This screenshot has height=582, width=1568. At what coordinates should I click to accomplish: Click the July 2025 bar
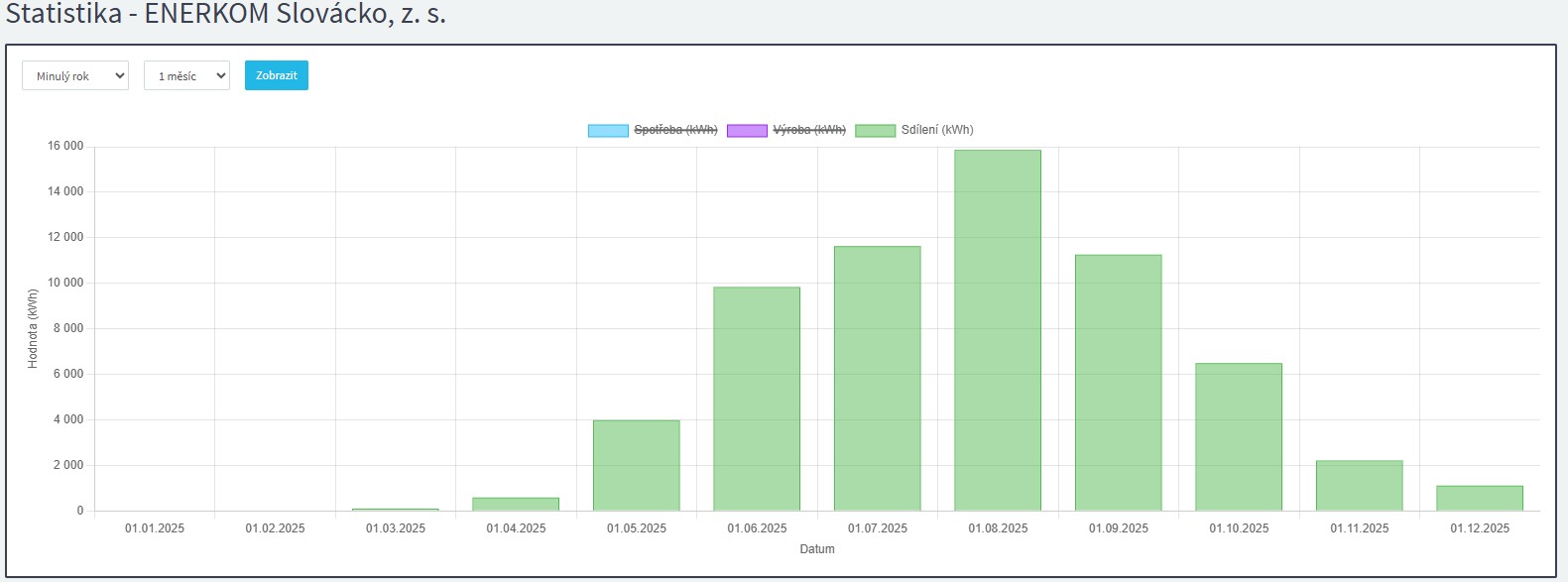point(877,379)
